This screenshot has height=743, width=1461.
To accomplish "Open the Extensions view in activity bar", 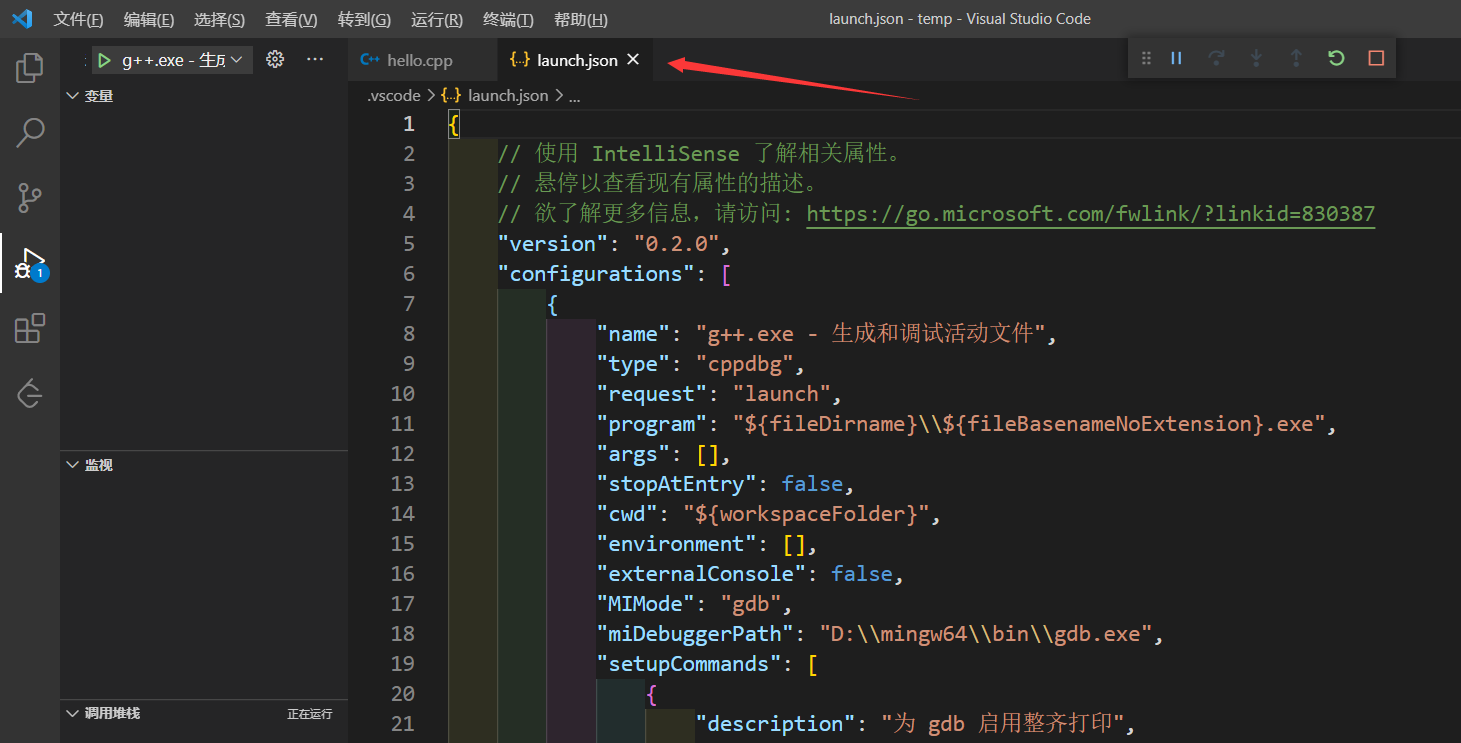I will 30,328.
